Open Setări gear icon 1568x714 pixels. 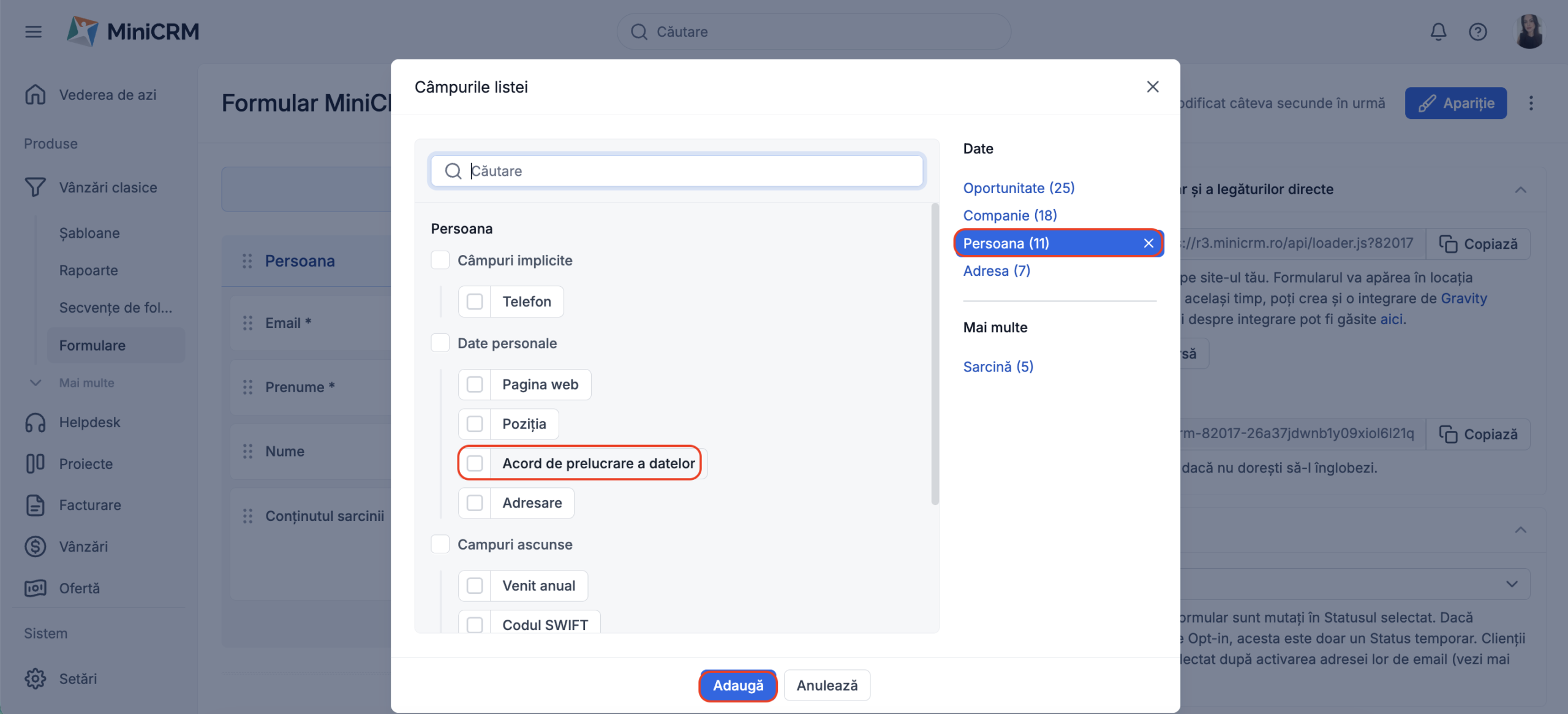pos(35,678)
